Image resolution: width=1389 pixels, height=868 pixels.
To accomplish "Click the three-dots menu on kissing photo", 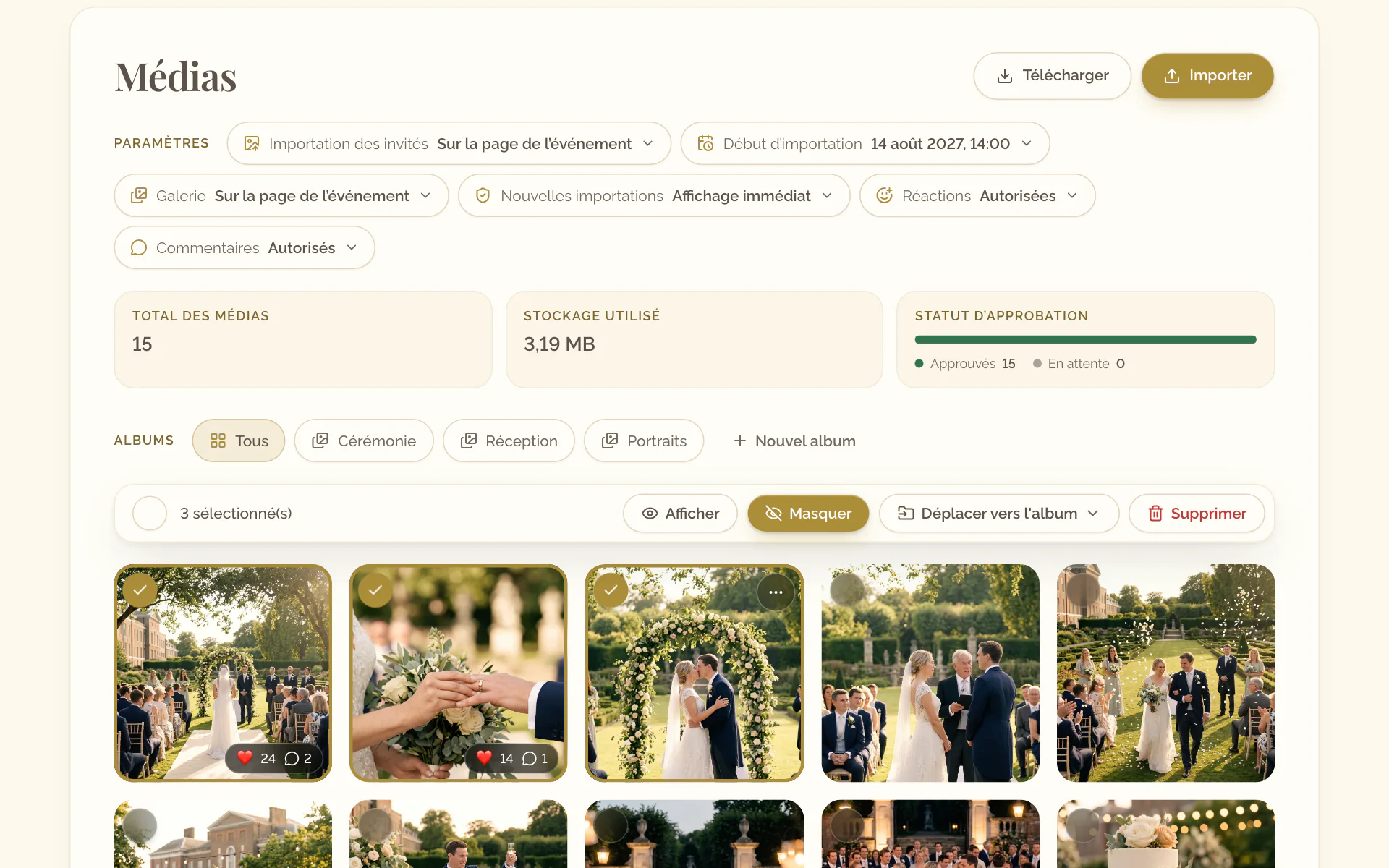I will click(776, 592).
